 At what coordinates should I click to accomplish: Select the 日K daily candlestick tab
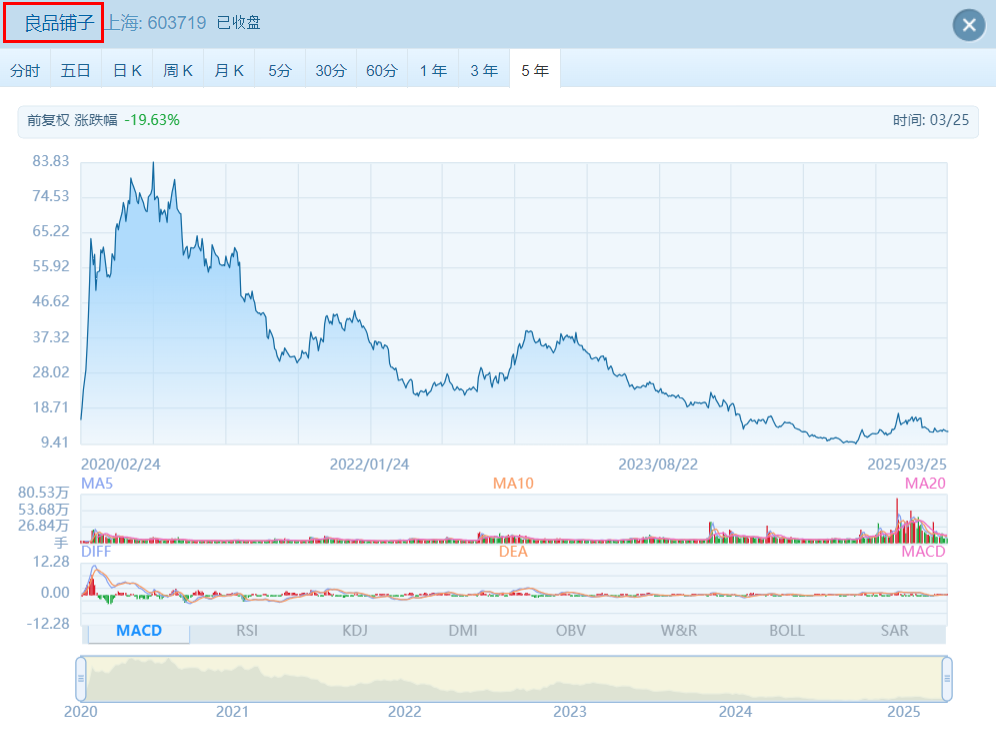[127, 70]
